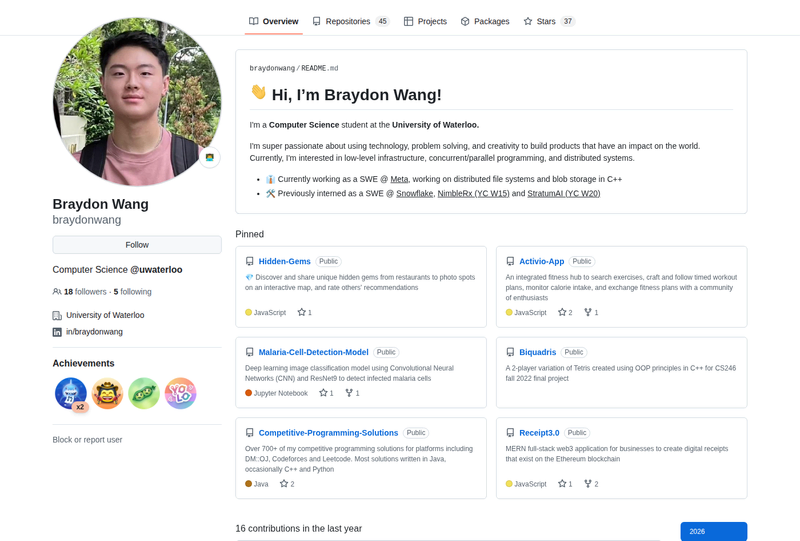Viewport: 800px width, 541px height.
Task: Click the star icon on Stars tab
Action: (528, 21)
